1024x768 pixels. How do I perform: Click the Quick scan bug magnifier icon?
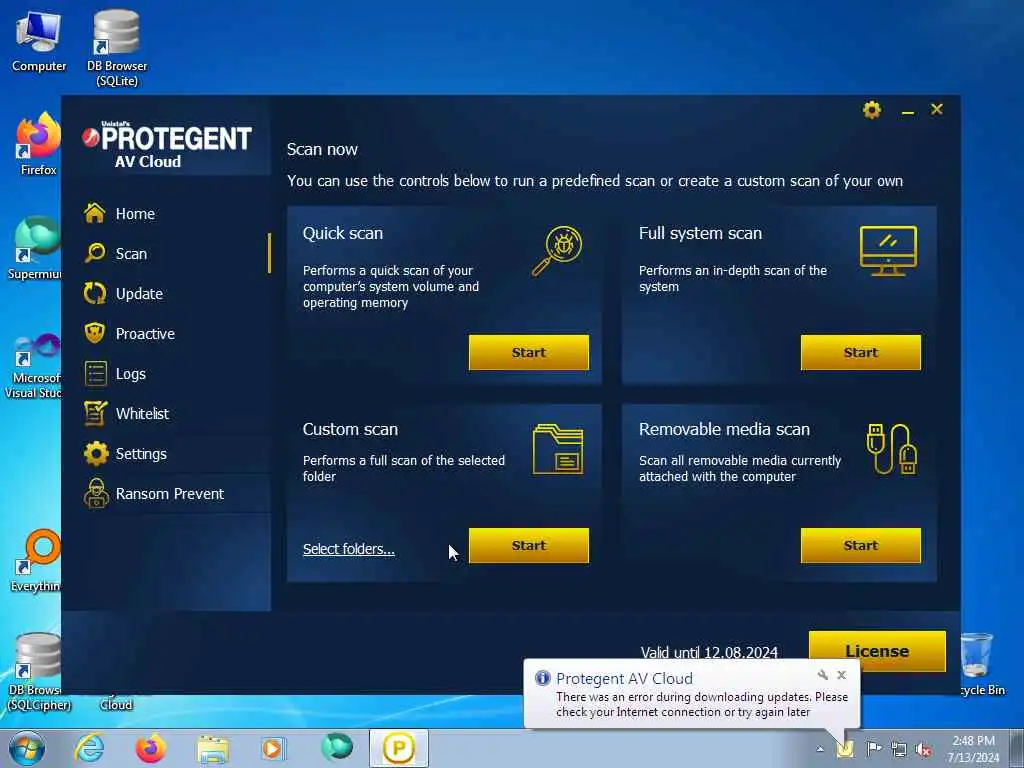[557, 251]
